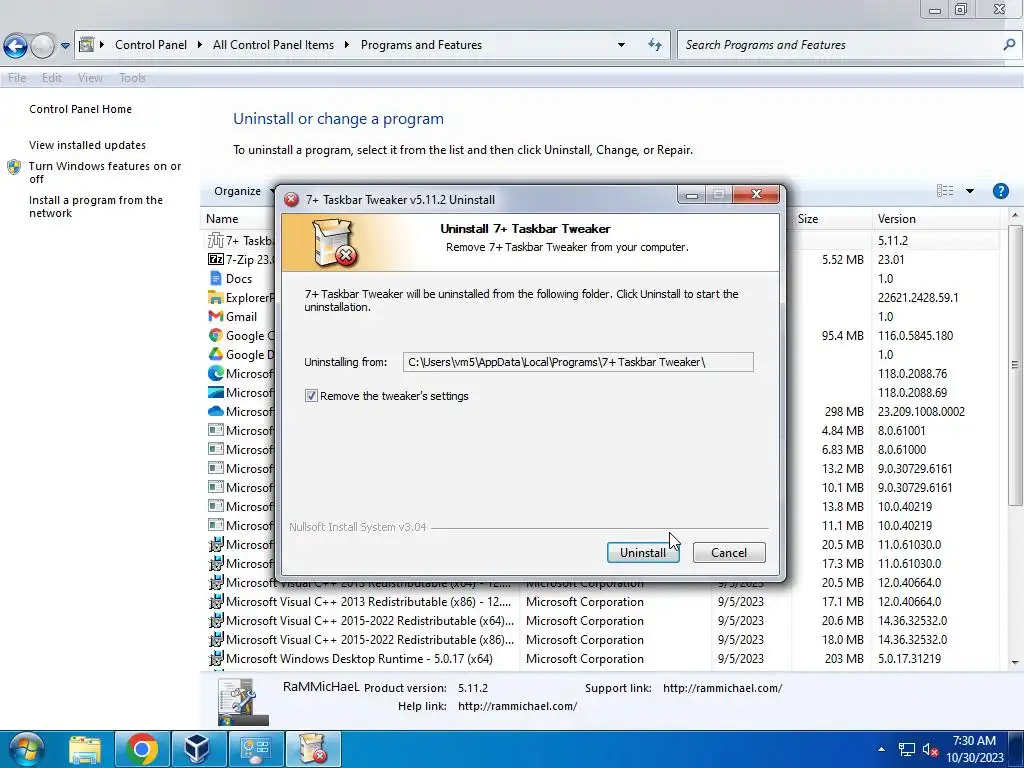
Task: Click the search magnifier icon
Action: coord(1009,44)
